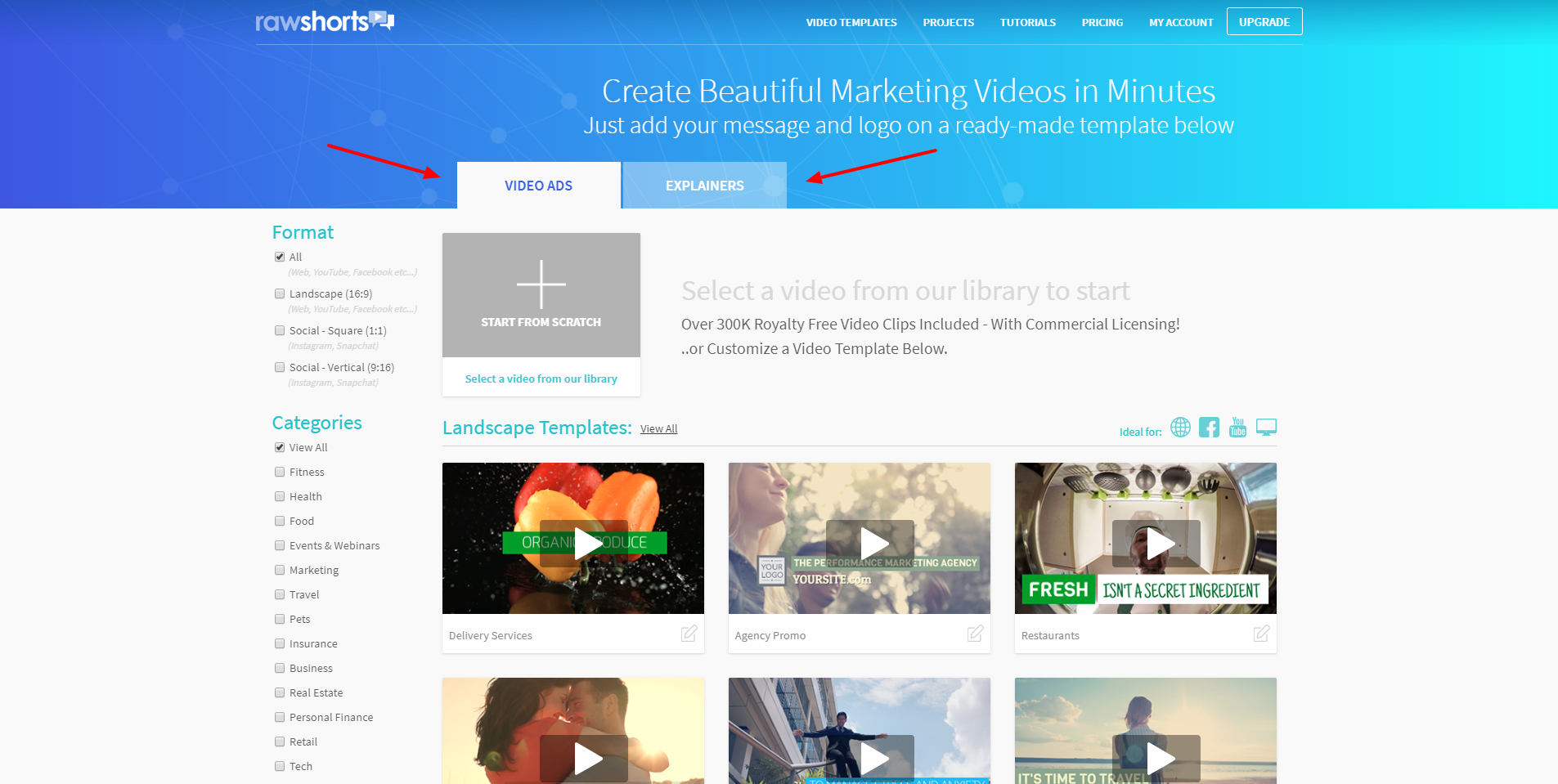The width and height of the screenshot is (1558, 784).
Task: Click the Landscape Templates heading
Action: pyautogui.click(x=537, y=428)
